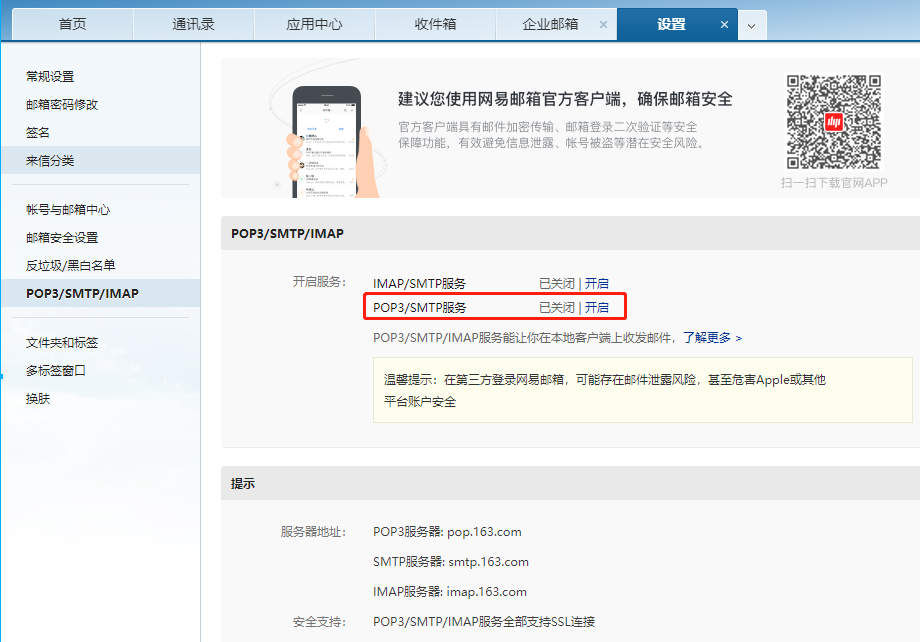Open 邮箱安全设置 in the sidebar

coord(62,237)
